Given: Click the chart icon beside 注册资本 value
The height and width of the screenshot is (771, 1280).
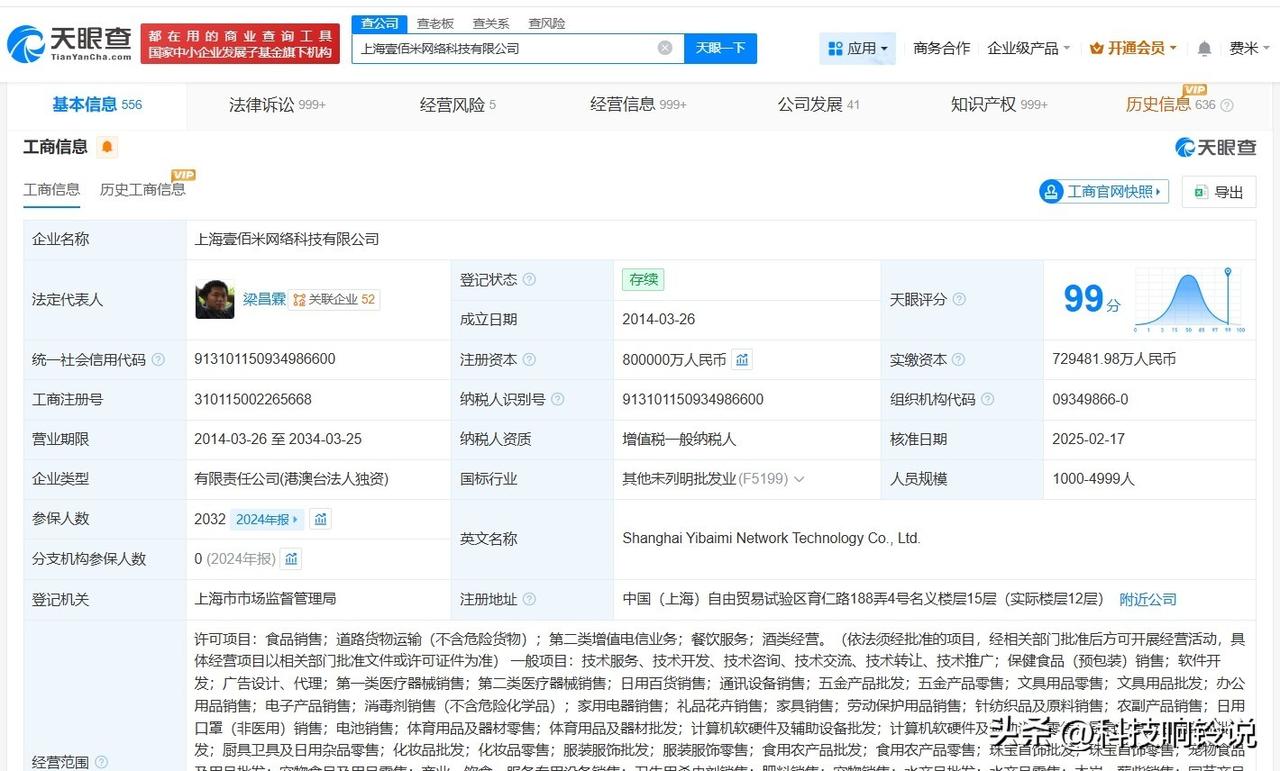Looking at the screenshot, I should click(741, 359).
